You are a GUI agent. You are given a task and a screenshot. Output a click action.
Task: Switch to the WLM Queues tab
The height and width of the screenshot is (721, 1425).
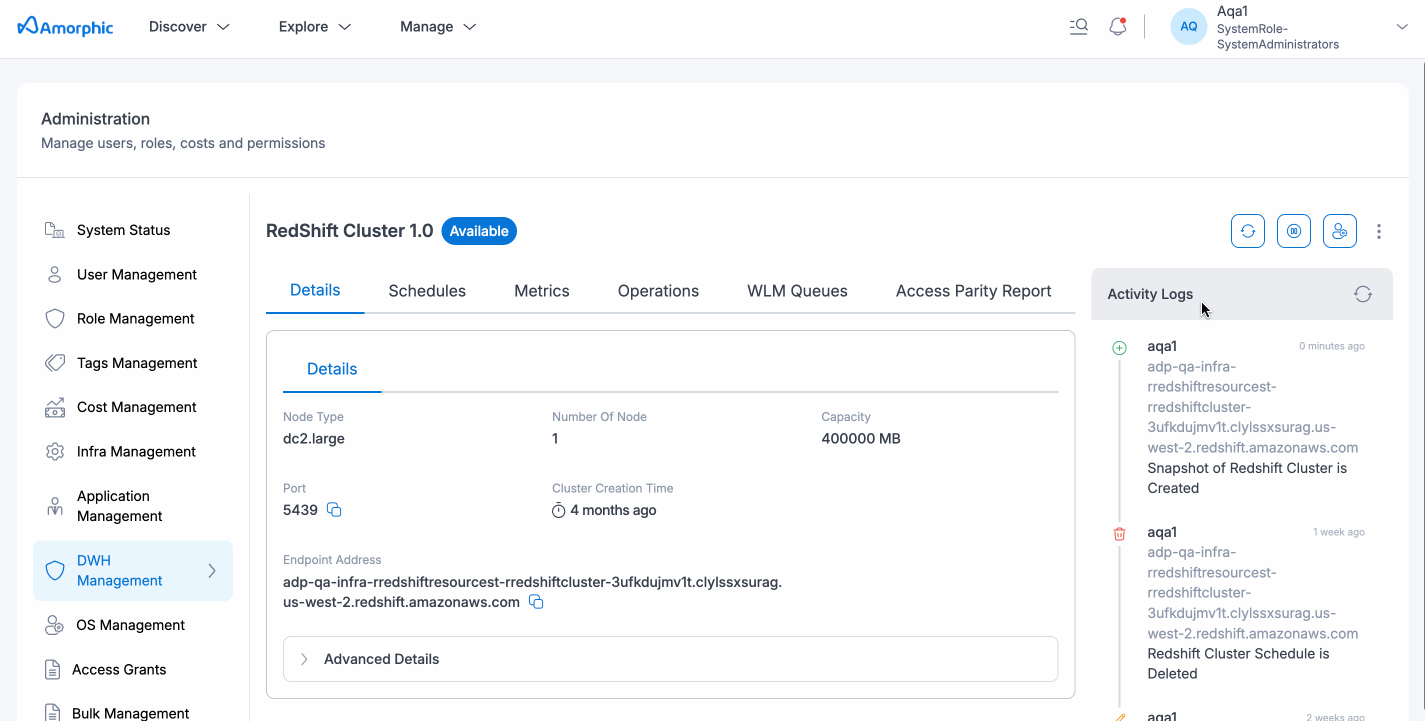pos(797,291)
